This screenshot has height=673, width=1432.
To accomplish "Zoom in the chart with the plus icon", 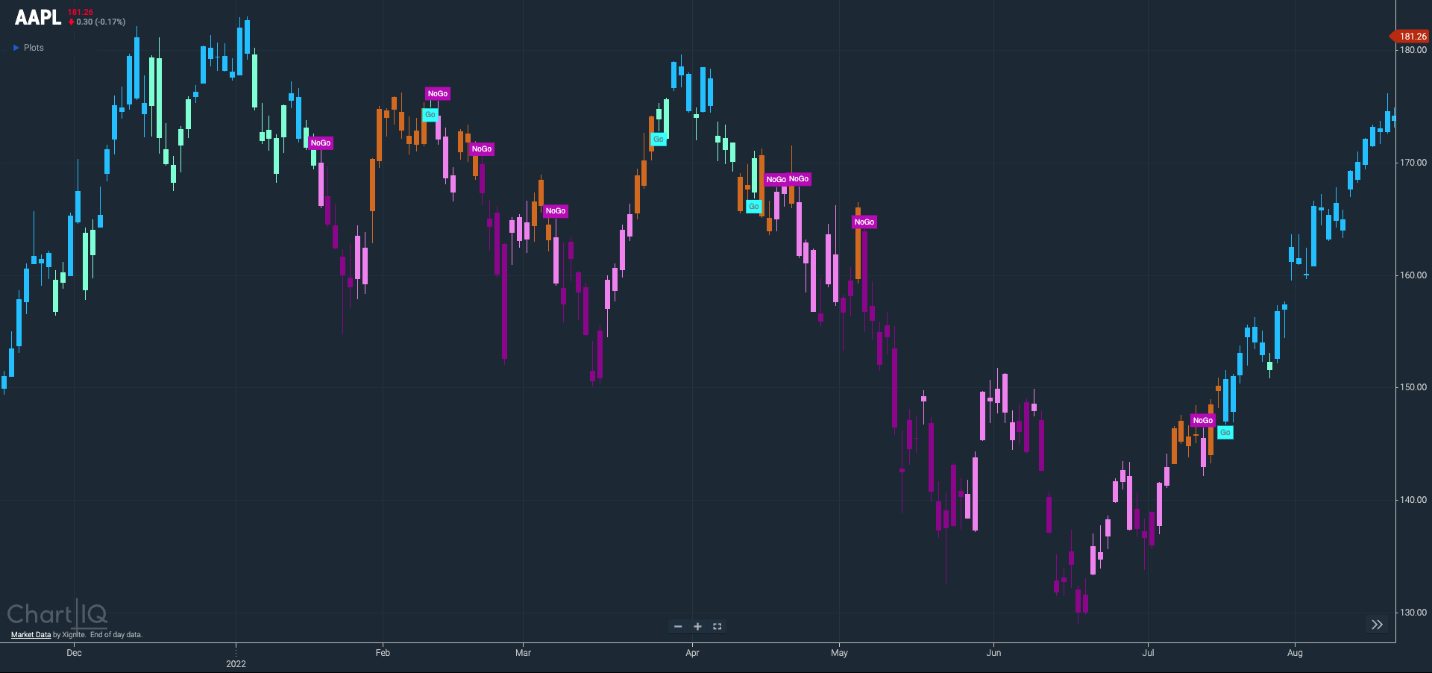I will (x=698, y=626).
